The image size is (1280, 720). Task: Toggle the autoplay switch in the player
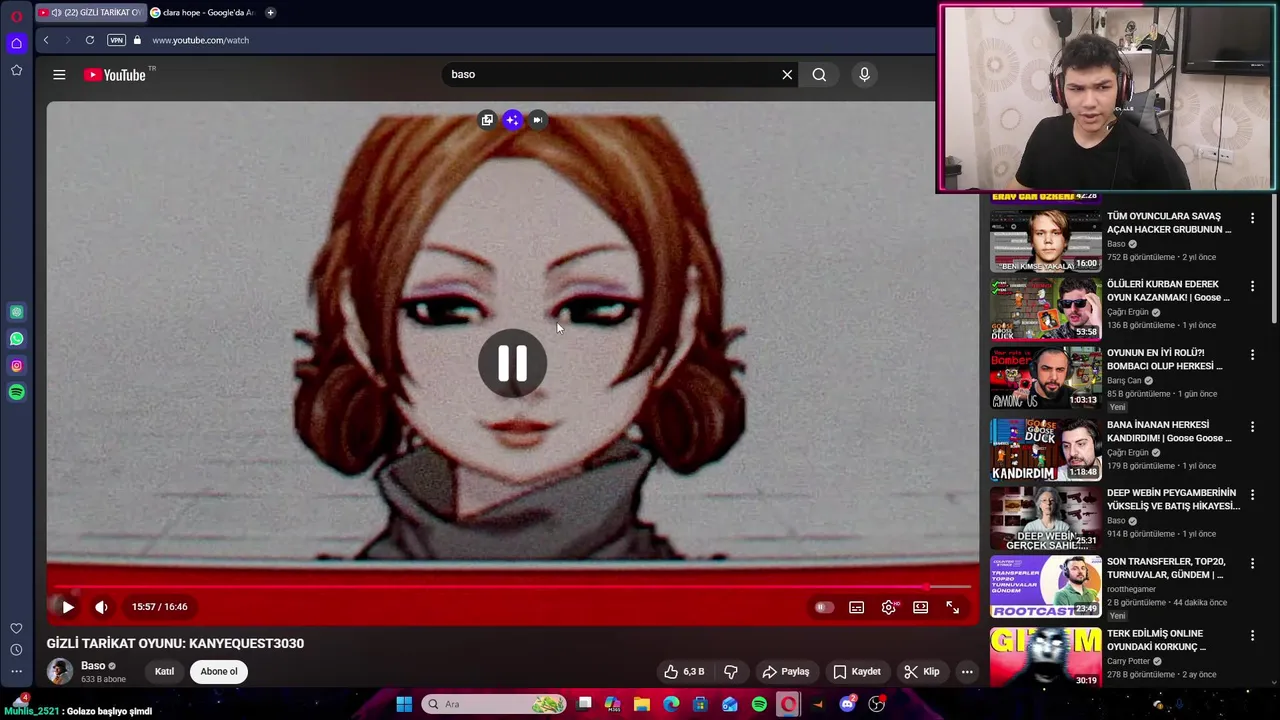click(823, 607)
